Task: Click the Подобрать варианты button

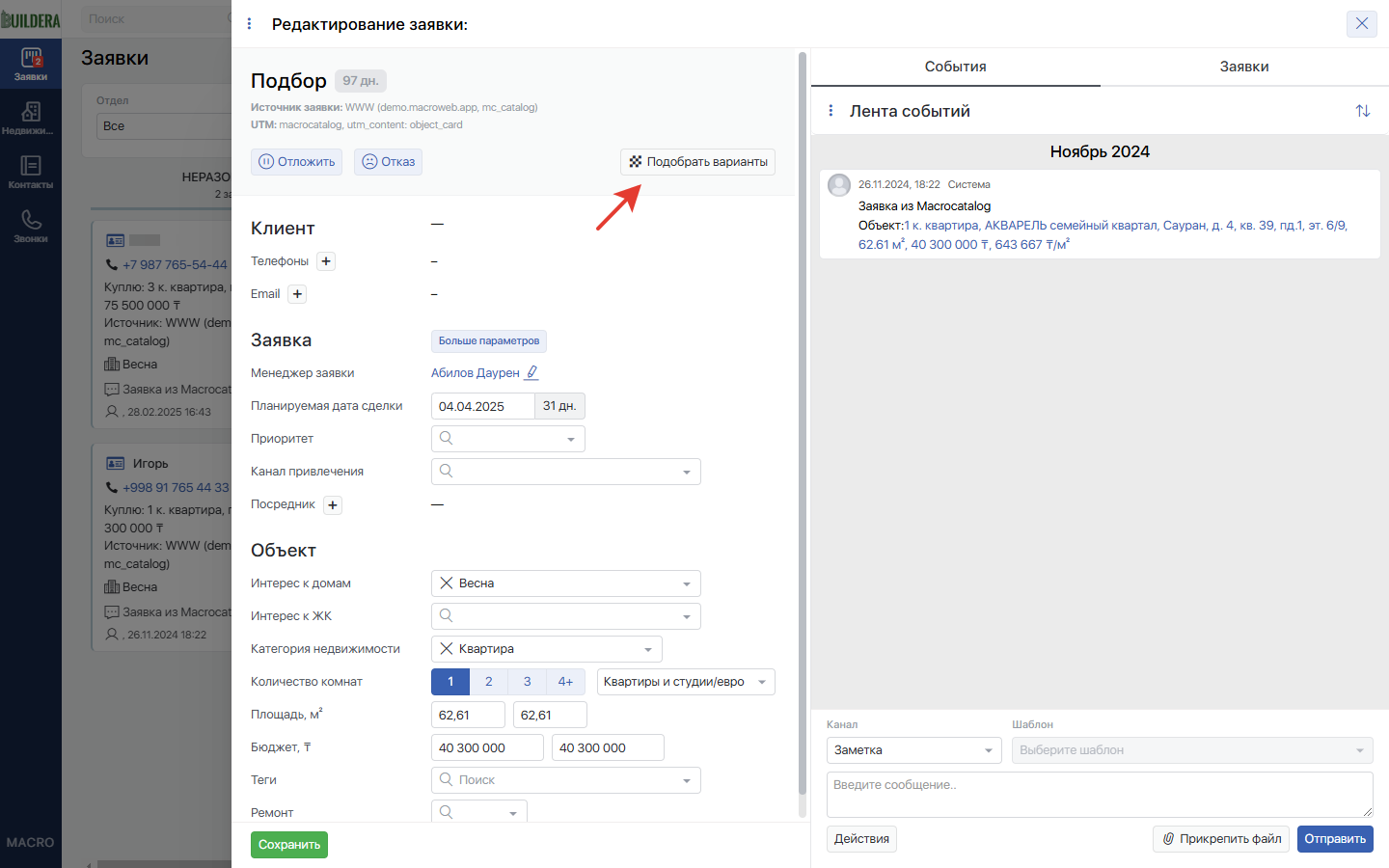Action: point(698,162)
